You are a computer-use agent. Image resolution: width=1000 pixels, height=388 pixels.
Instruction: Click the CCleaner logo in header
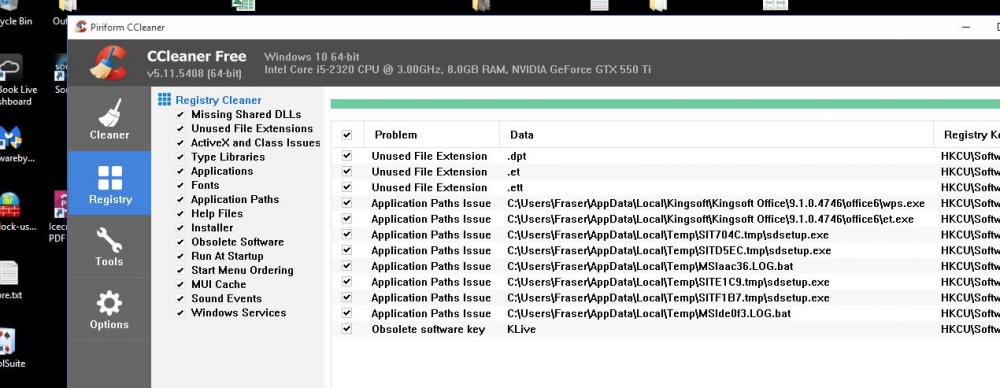coord(109,63)
